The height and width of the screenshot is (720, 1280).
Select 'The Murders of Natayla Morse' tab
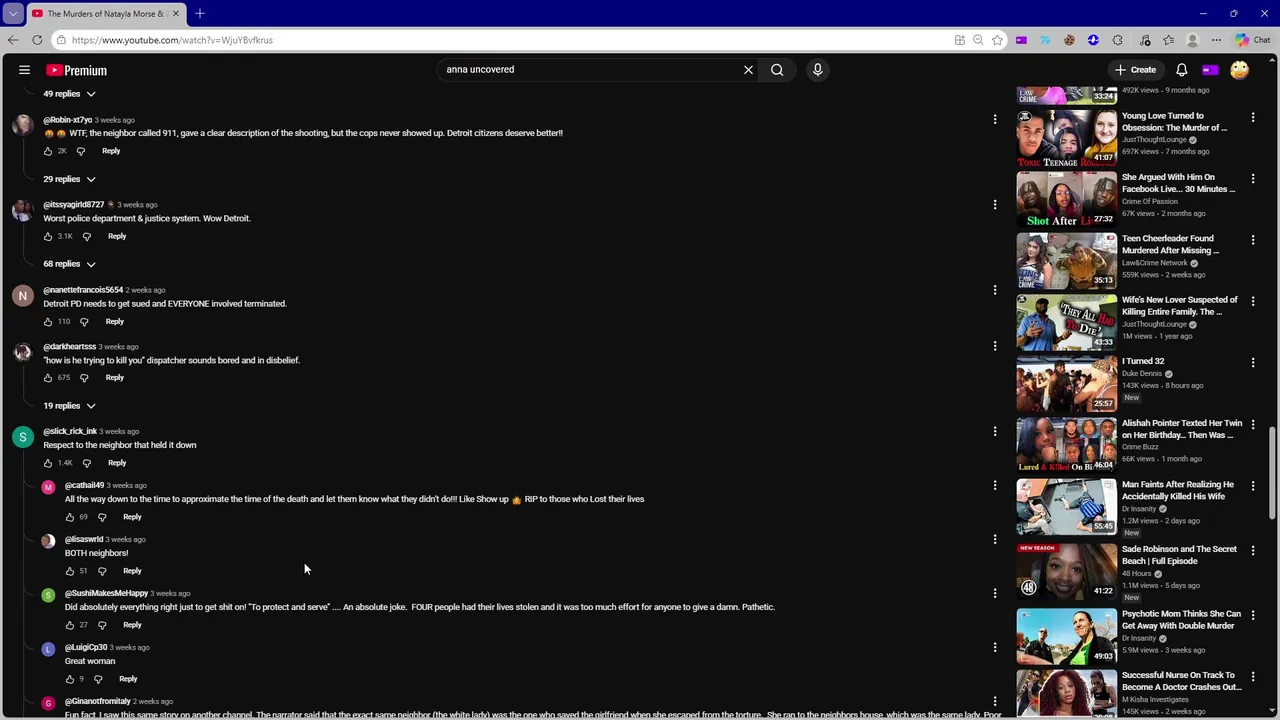point(105,14)
